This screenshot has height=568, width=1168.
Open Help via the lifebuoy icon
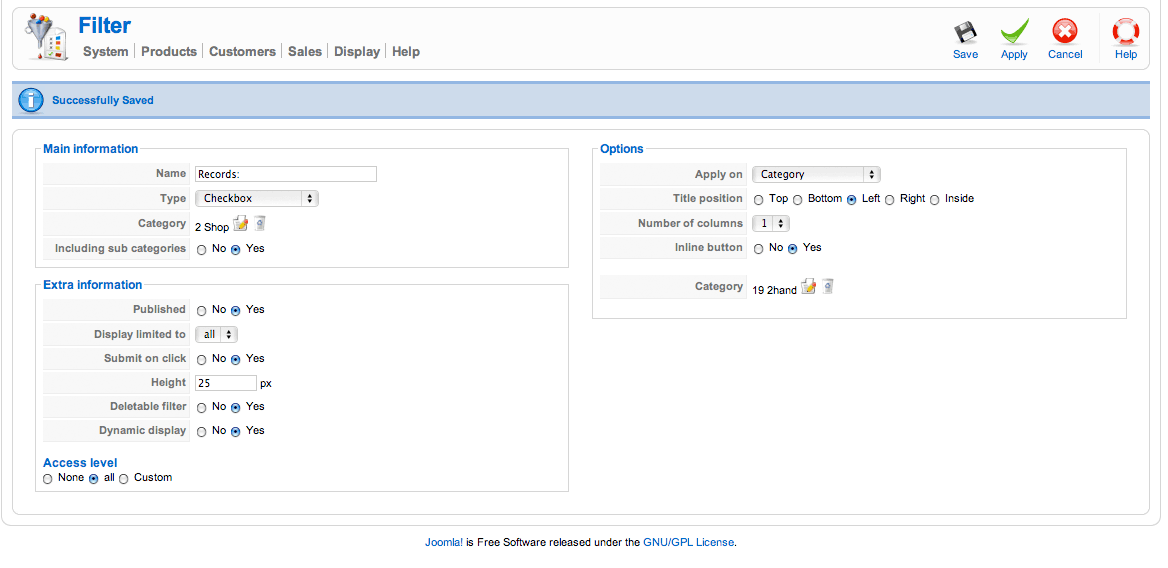click(1126, 32)
